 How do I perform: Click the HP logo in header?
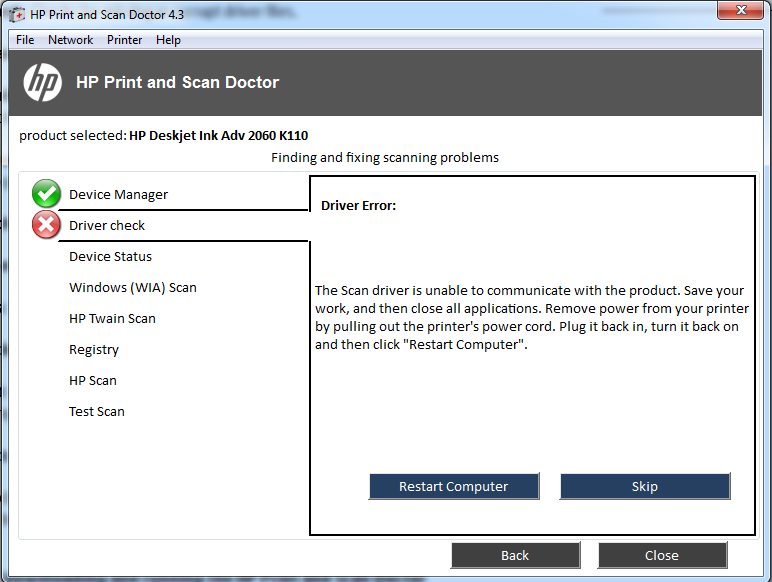(x=42, y=82)
